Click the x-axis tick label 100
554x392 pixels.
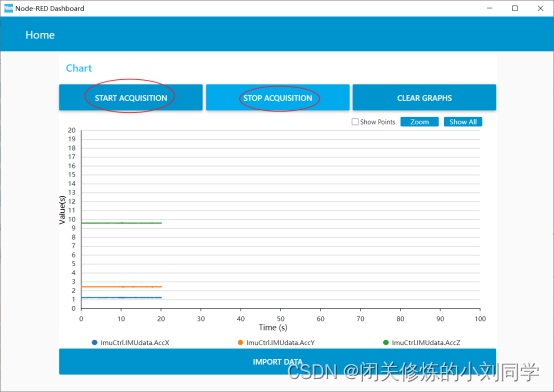pyautogui.click(x=480, y=319)
